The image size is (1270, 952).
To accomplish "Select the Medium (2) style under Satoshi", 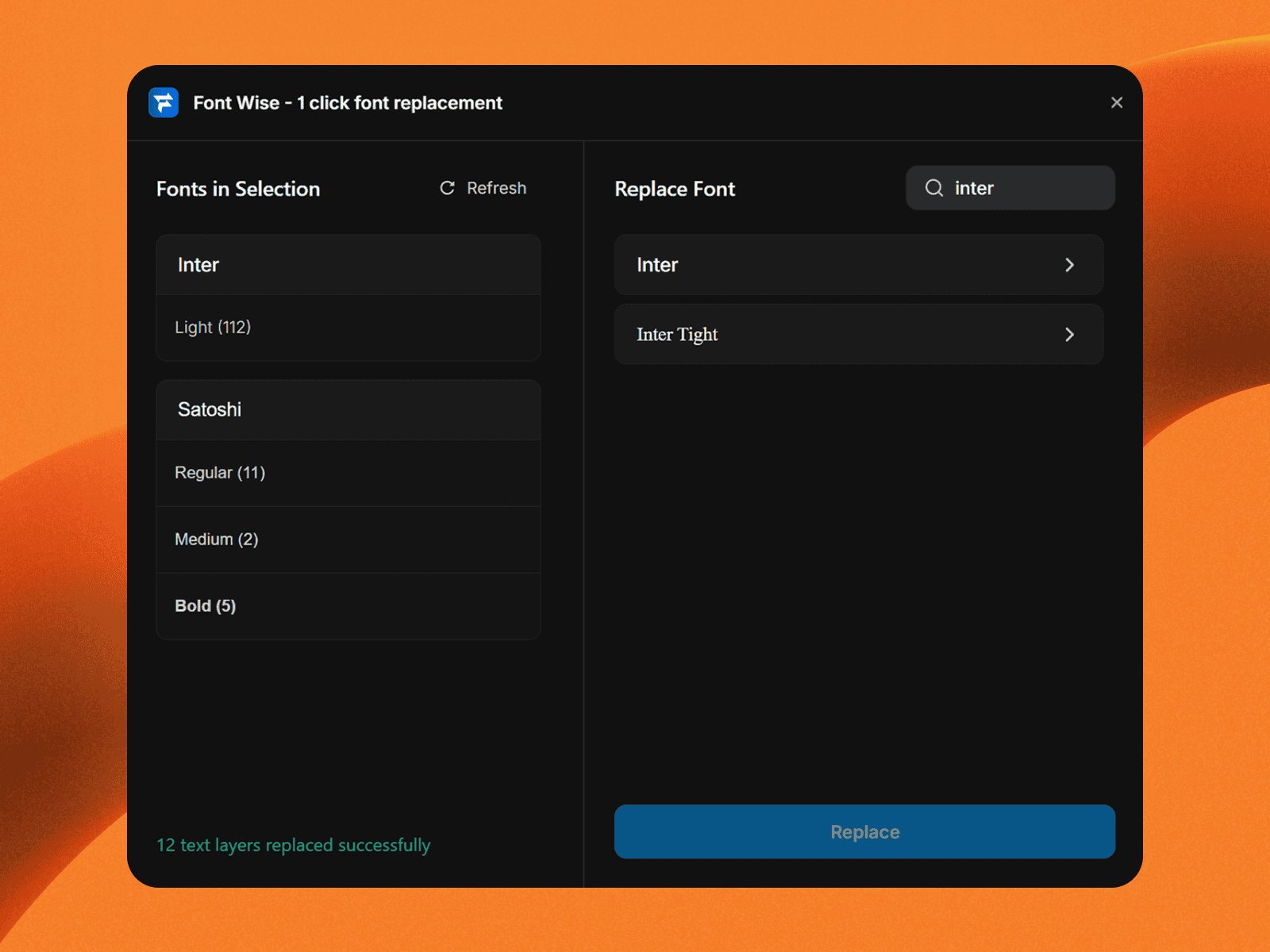I will pyautogui.click(x=348, y=539).
